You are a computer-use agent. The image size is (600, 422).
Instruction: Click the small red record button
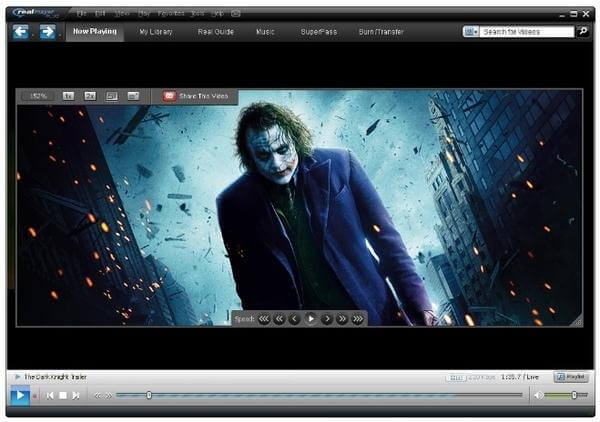tap(35, 396)
